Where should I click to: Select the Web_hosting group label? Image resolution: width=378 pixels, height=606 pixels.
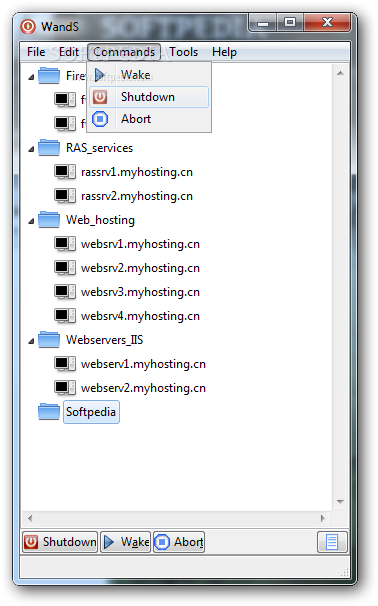click(x=100, y=220)
